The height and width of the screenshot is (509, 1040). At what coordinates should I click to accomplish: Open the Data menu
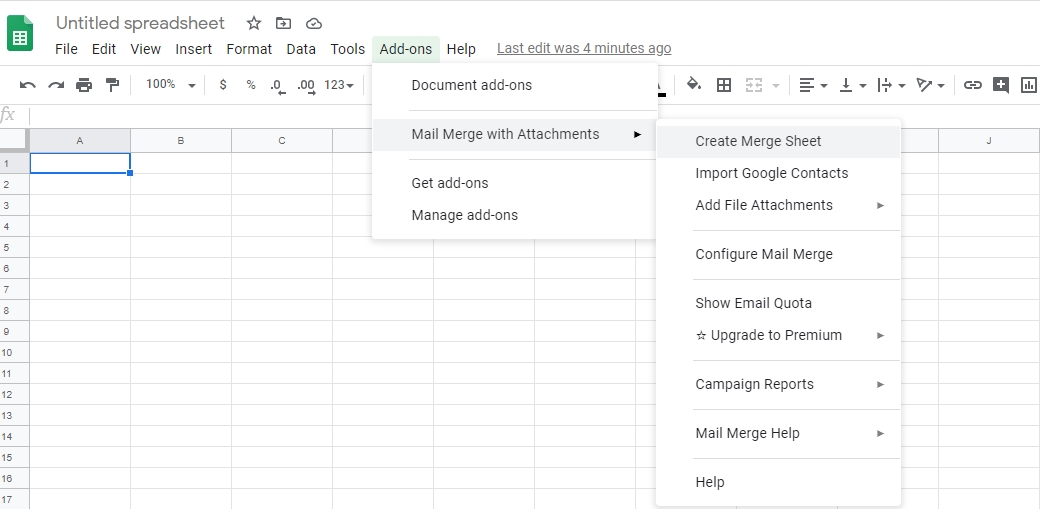pyautogui.click(x=301, y=49)
